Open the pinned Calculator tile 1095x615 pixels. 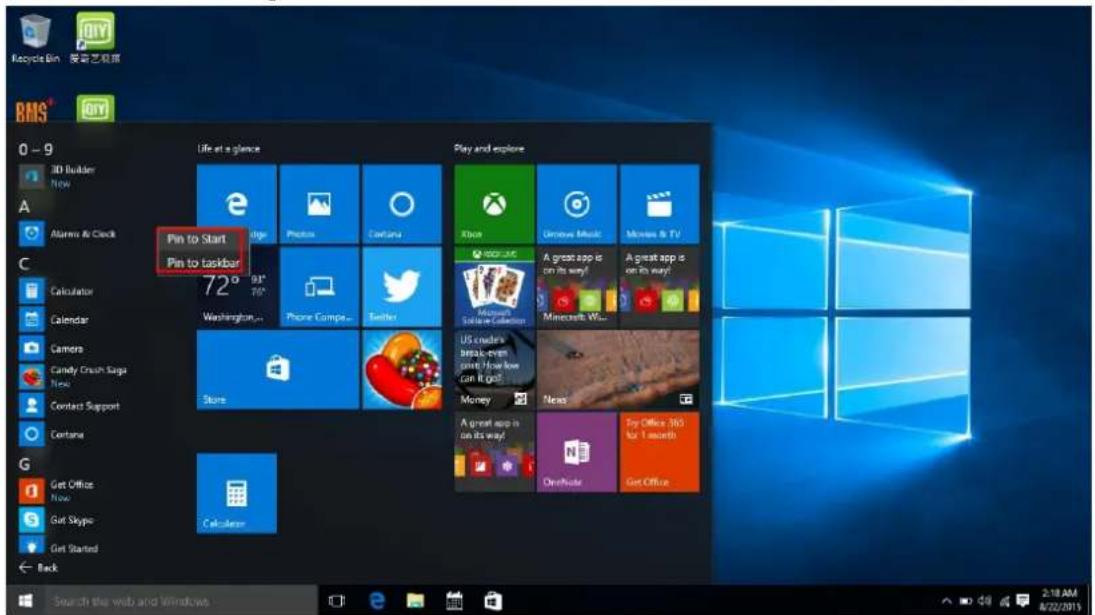237,494
